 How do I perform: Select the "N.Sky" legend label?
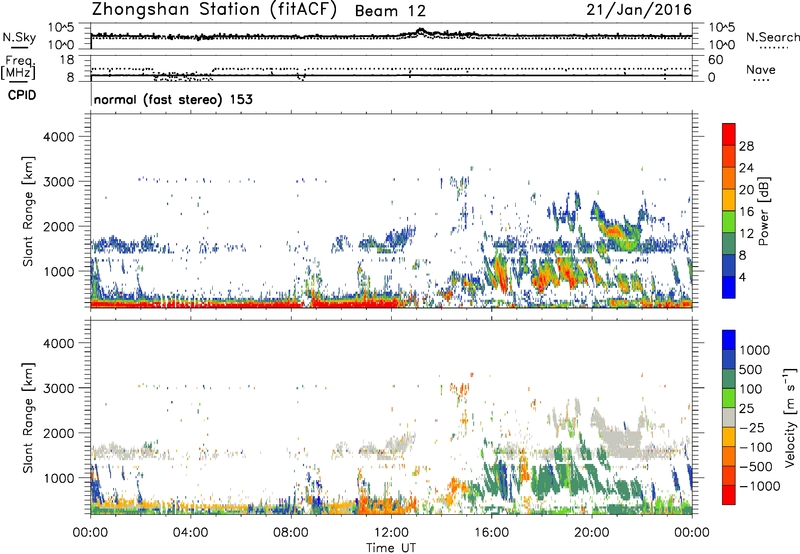pyautogui.click(x=19, y=37)
